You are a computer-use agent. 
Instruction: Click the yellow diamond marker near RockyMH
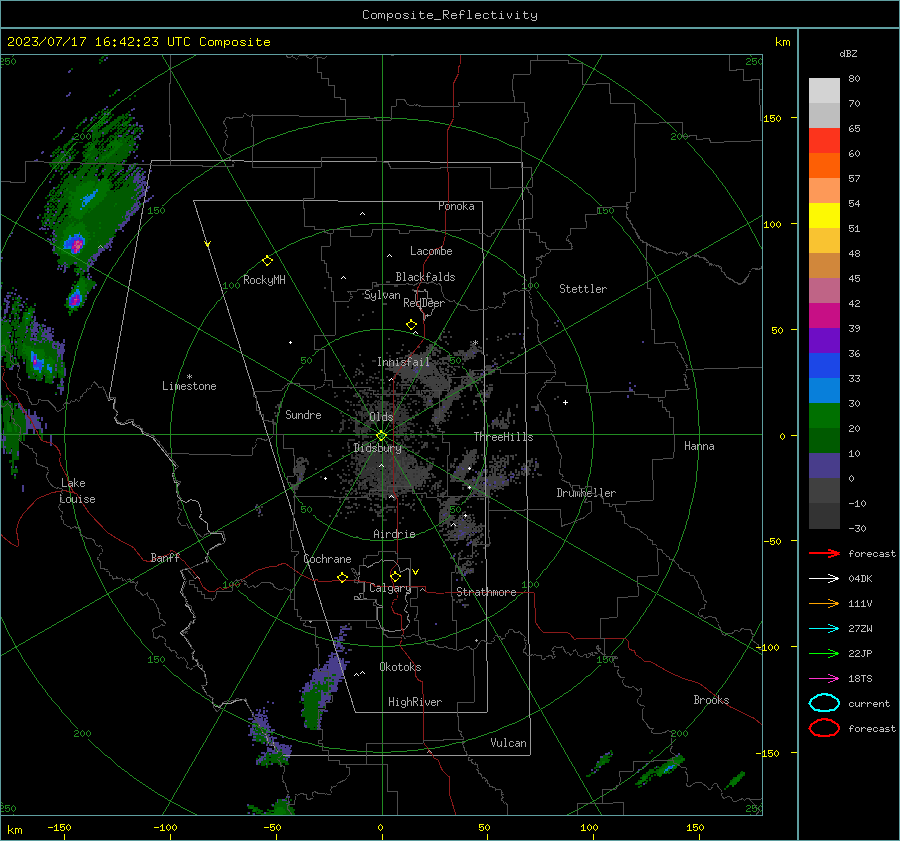(267, 261)
